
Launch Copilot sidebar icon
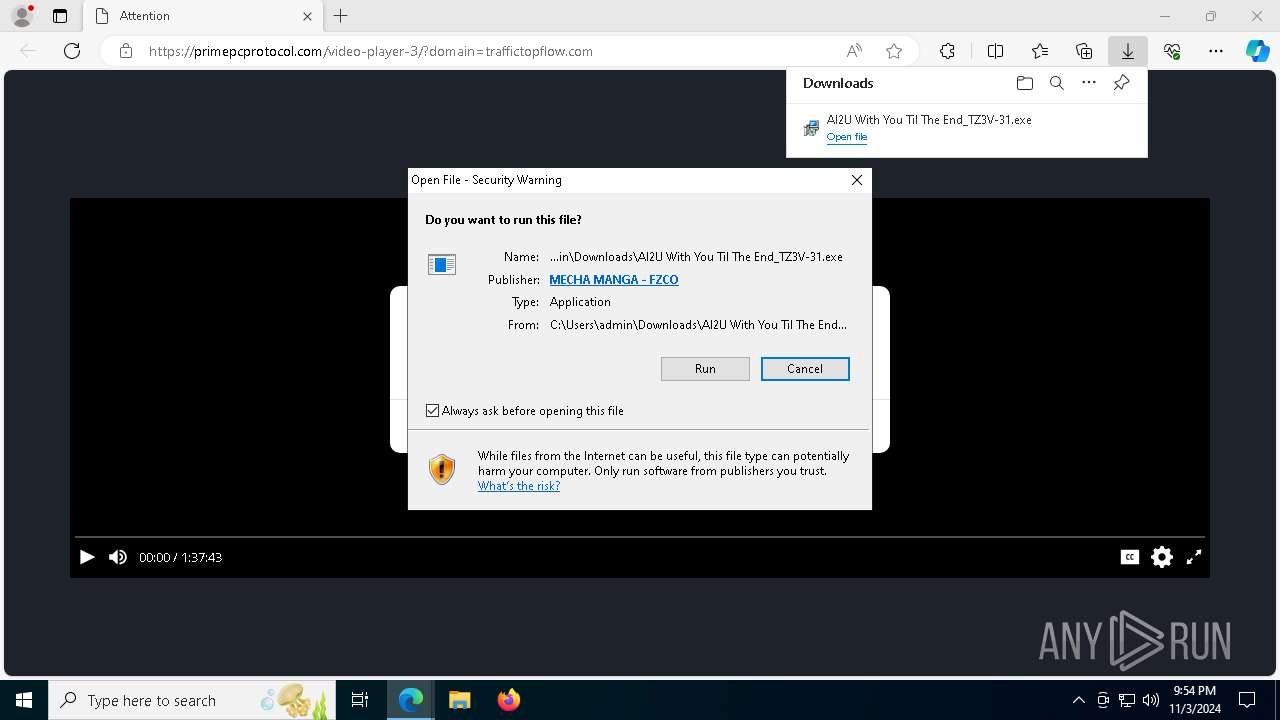pos(1257,51)
